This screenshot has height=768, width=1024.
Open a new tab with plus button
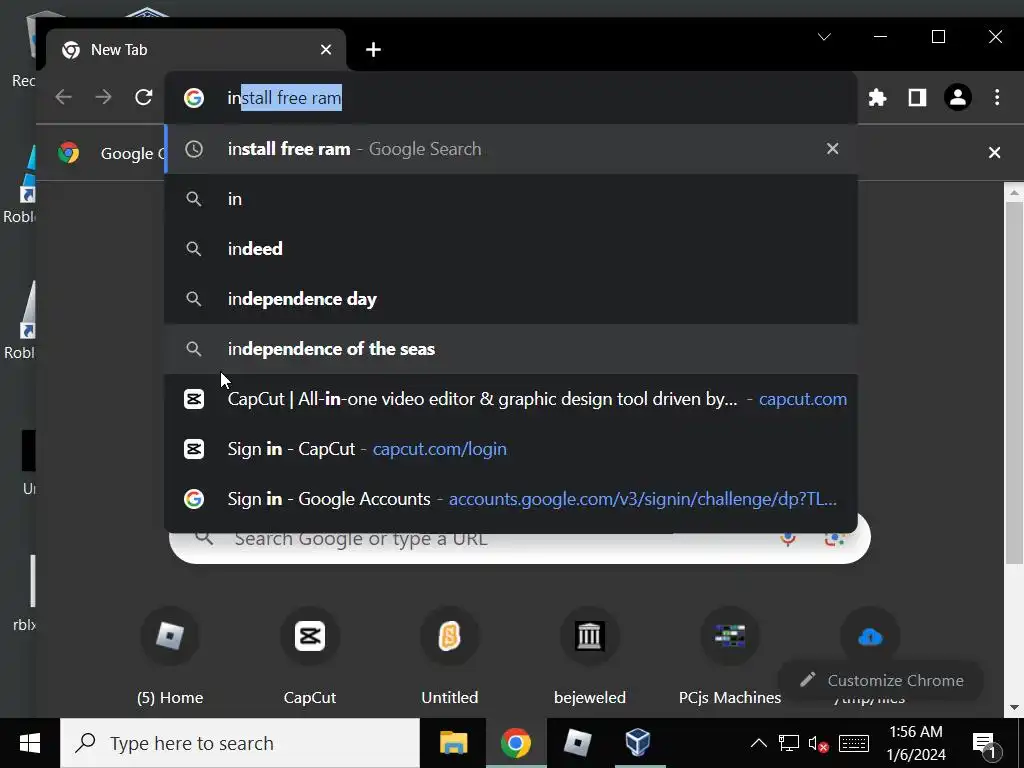tap(373, 50)
